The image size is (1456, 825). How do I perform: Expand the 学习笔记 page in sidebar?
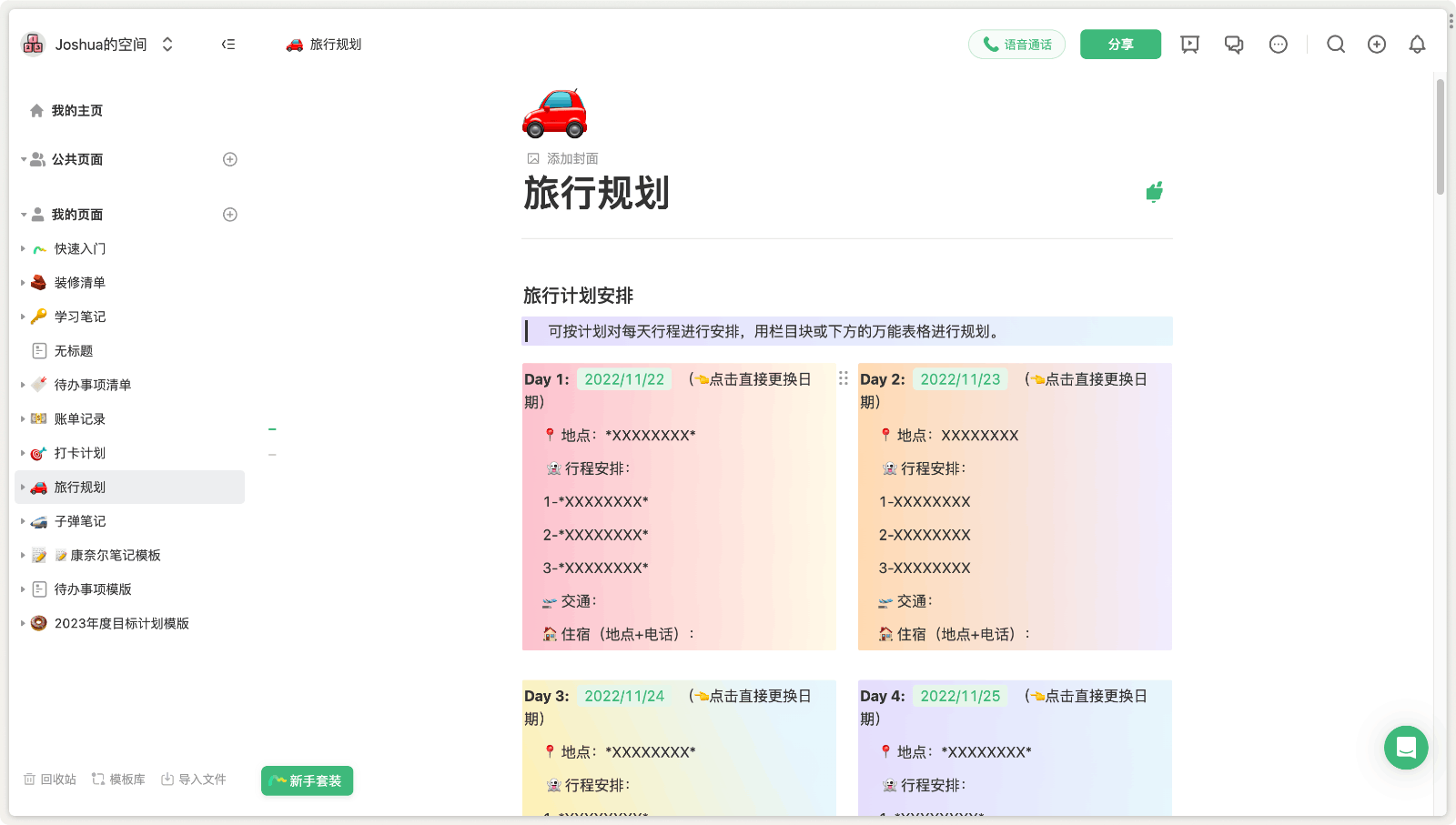click(23, 317)
